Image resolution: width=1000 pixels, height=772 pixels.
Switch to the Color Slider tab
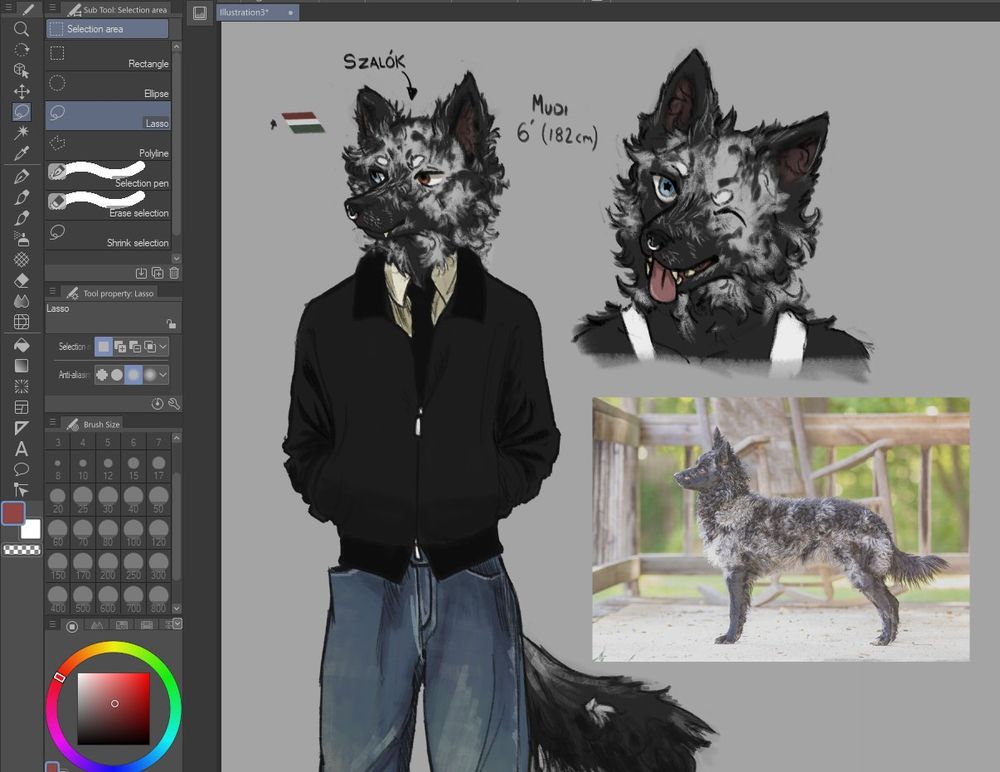tap(97, 626)
